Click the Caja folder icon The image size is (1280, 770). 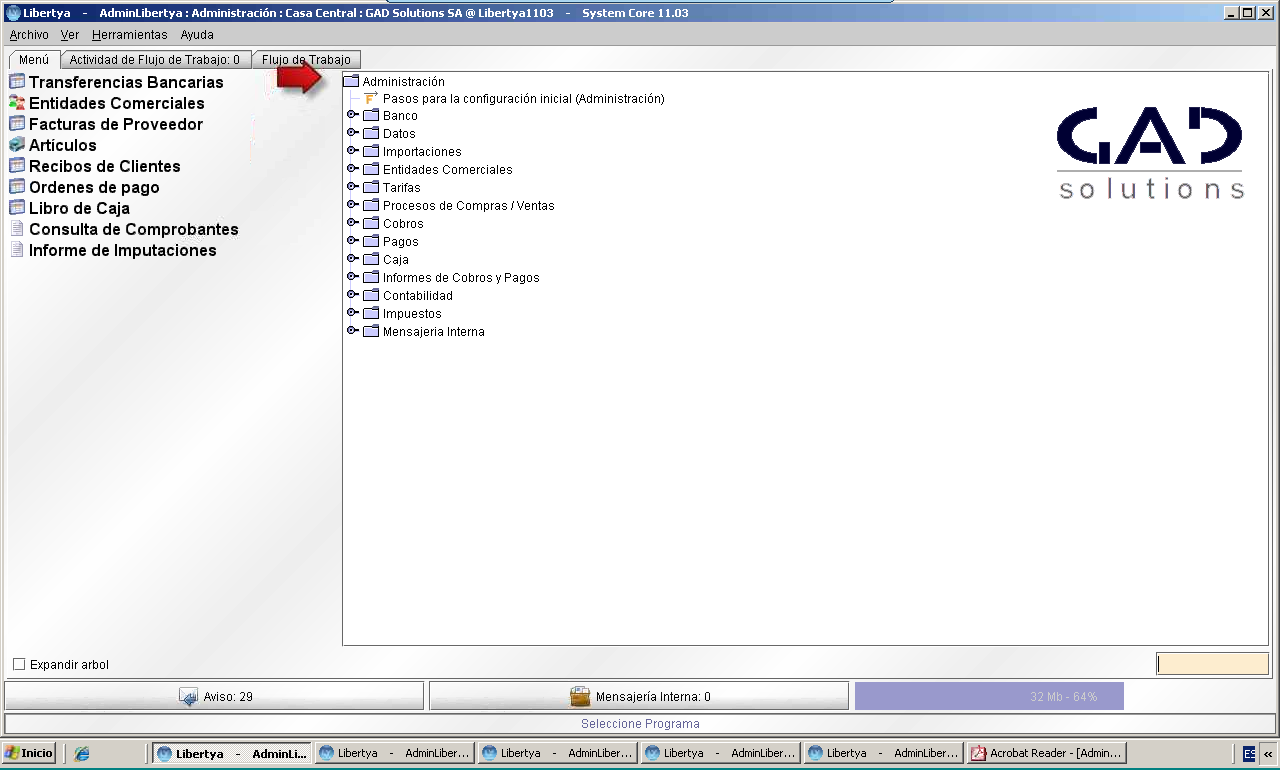coord(371,260)
